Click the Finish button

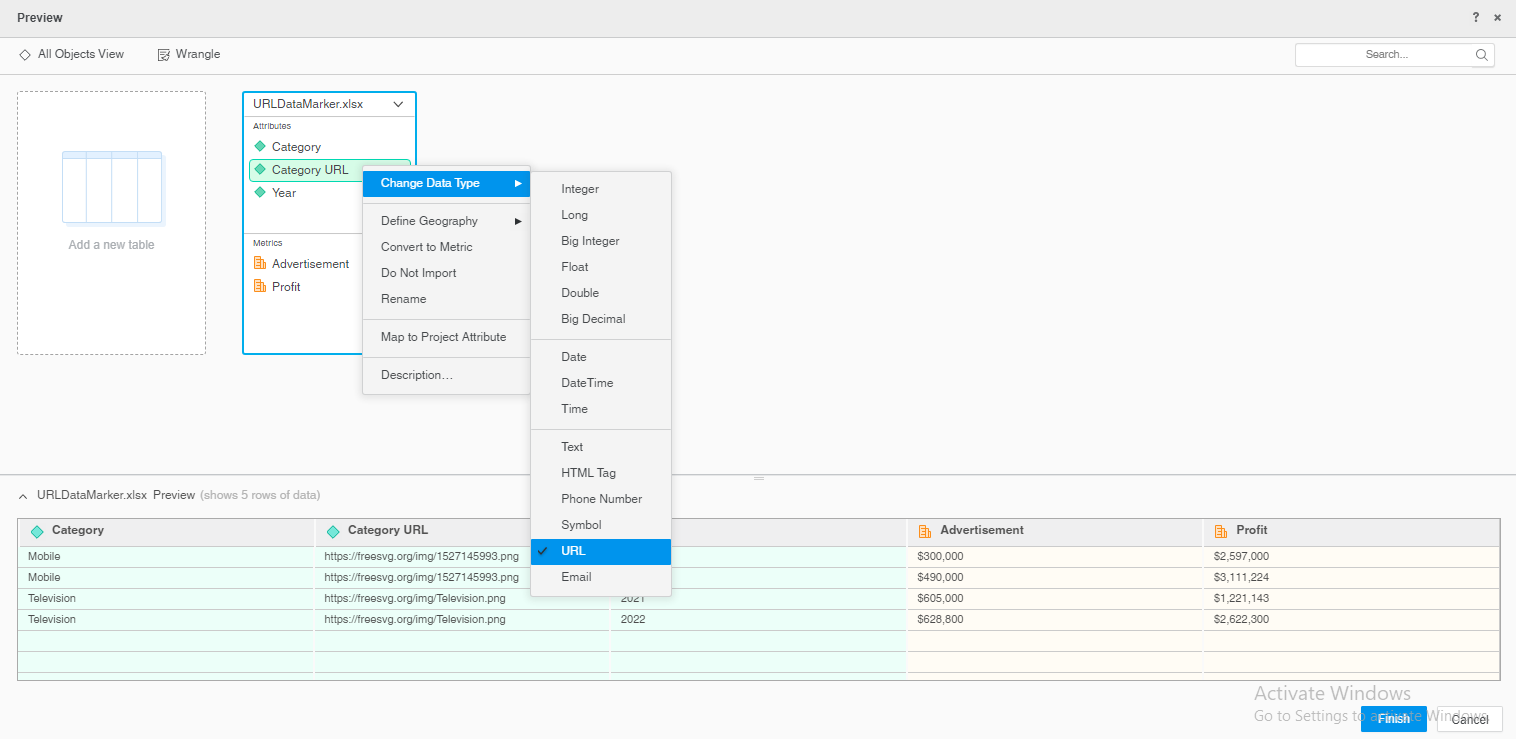(x=1393, y=719)
